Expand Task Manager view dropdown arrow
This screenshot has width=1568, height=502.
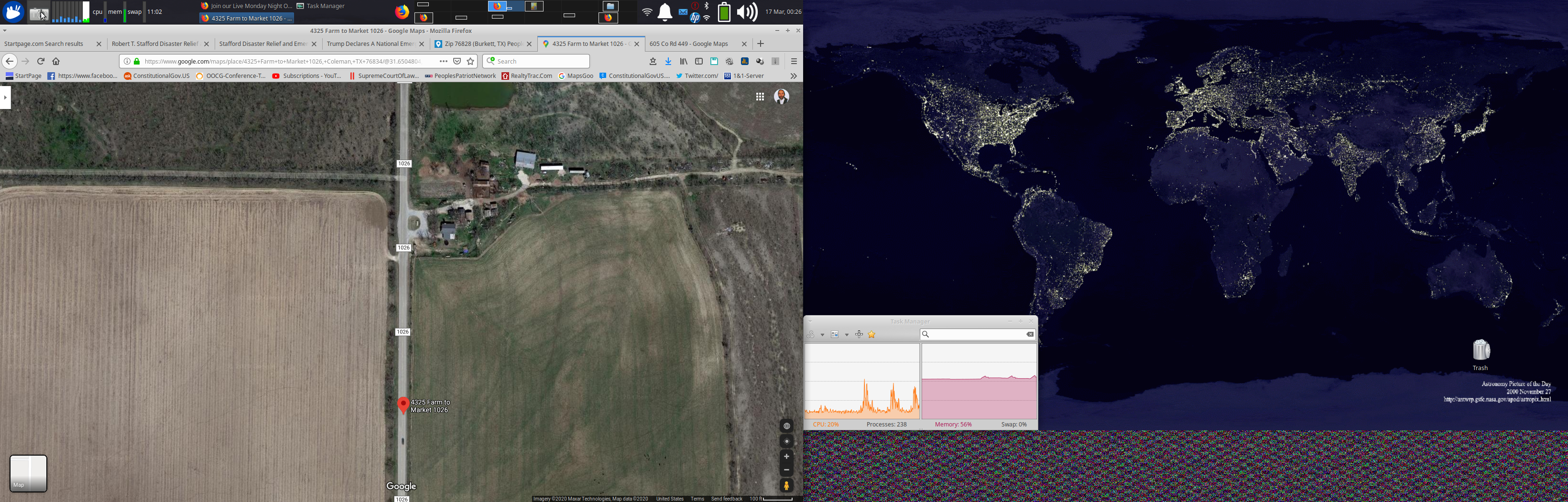(847, 335)
